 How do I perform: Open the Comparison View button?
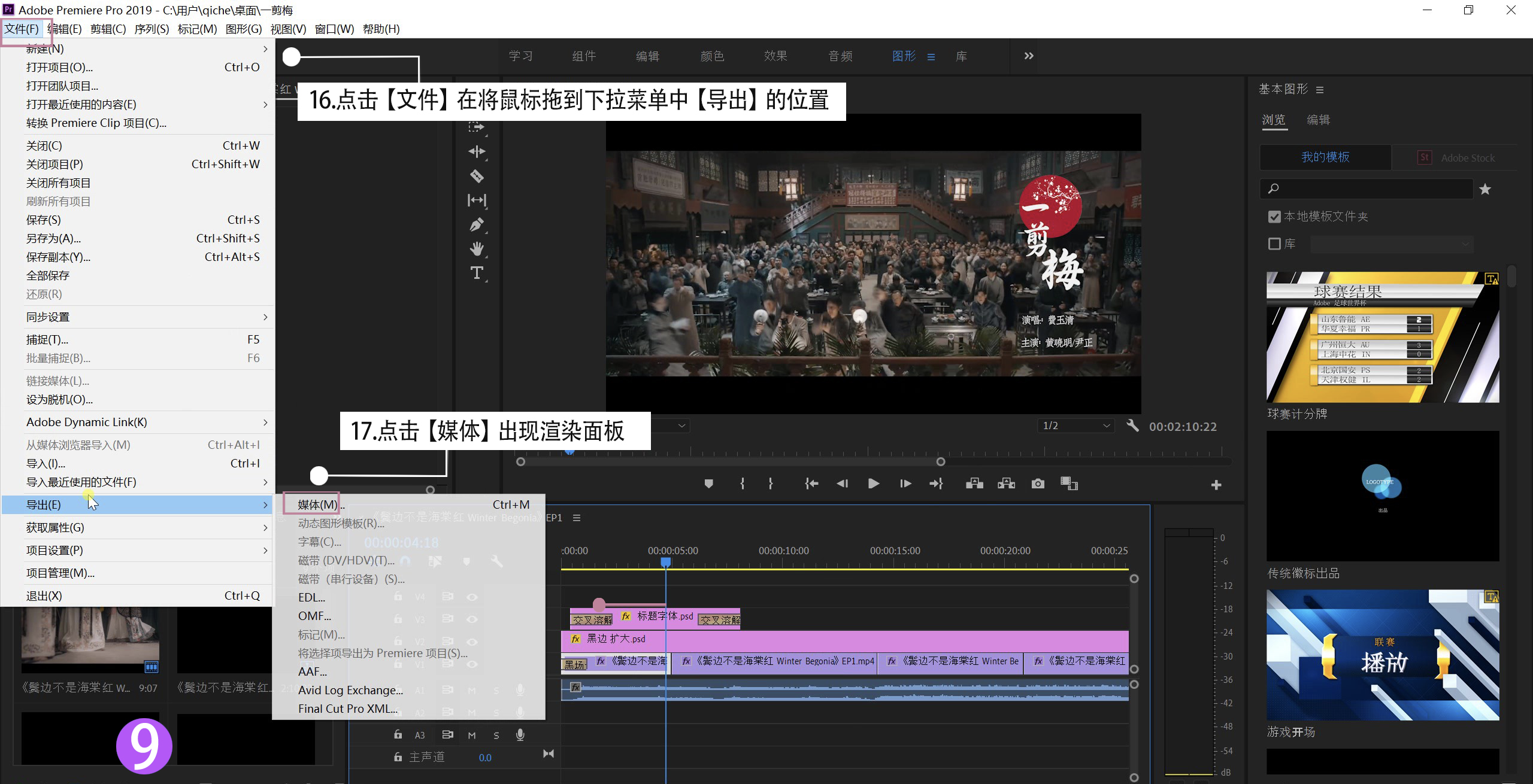pyautogui.click(x=1069, y=484)
